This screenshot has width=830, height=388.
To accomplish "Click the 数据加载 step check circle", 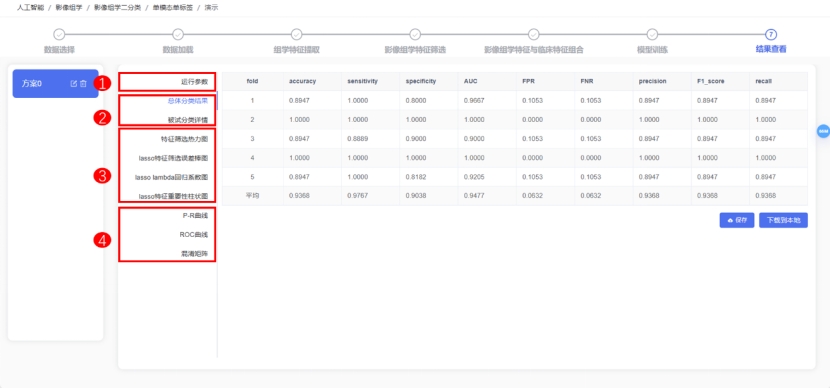I will 178,34.
